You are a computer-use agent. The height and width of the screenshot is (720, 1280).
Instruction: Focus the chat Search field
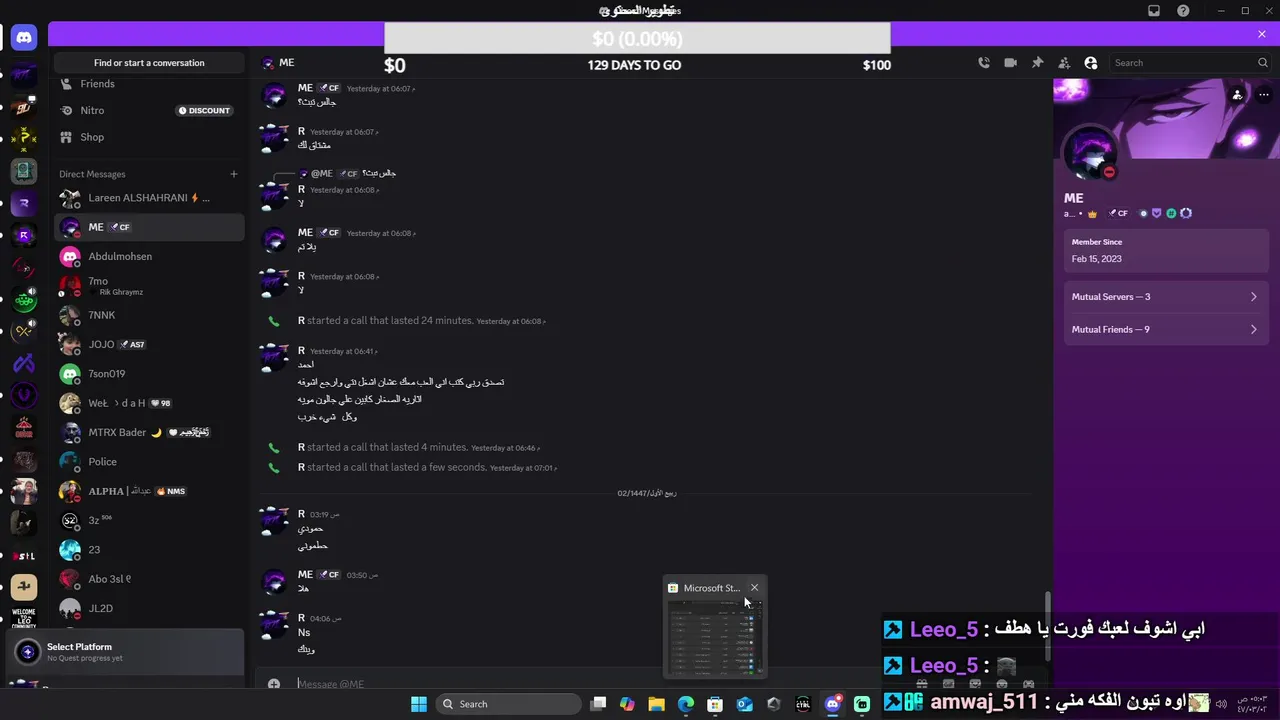click(1190, 63)
